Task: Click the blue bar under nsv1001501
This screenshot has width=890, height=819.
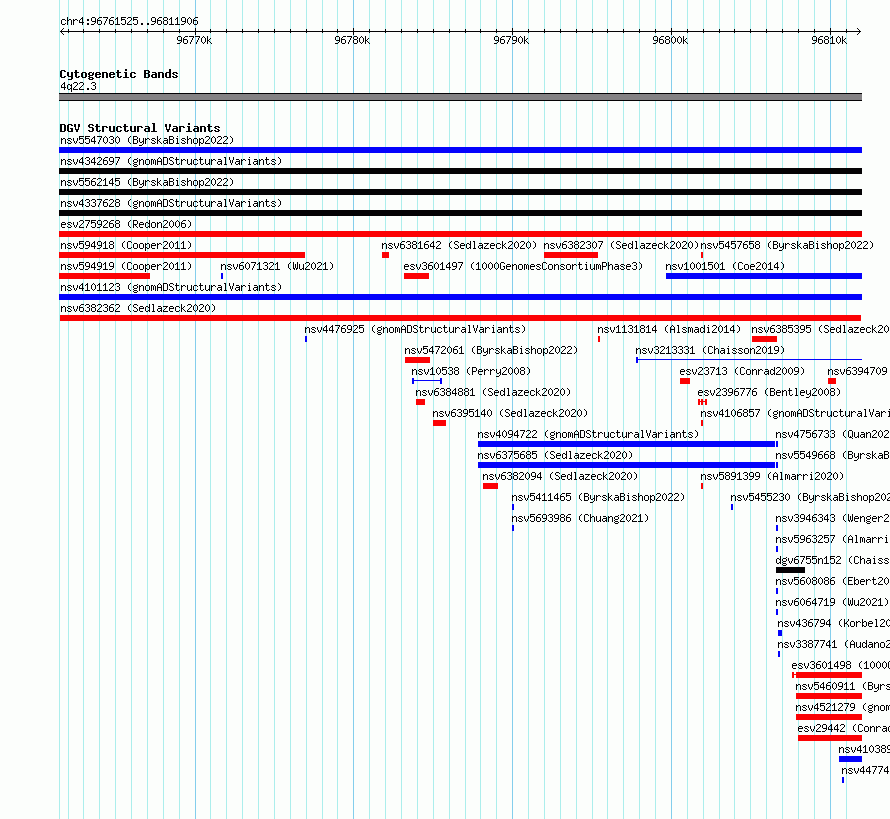Action: point(764,276)
